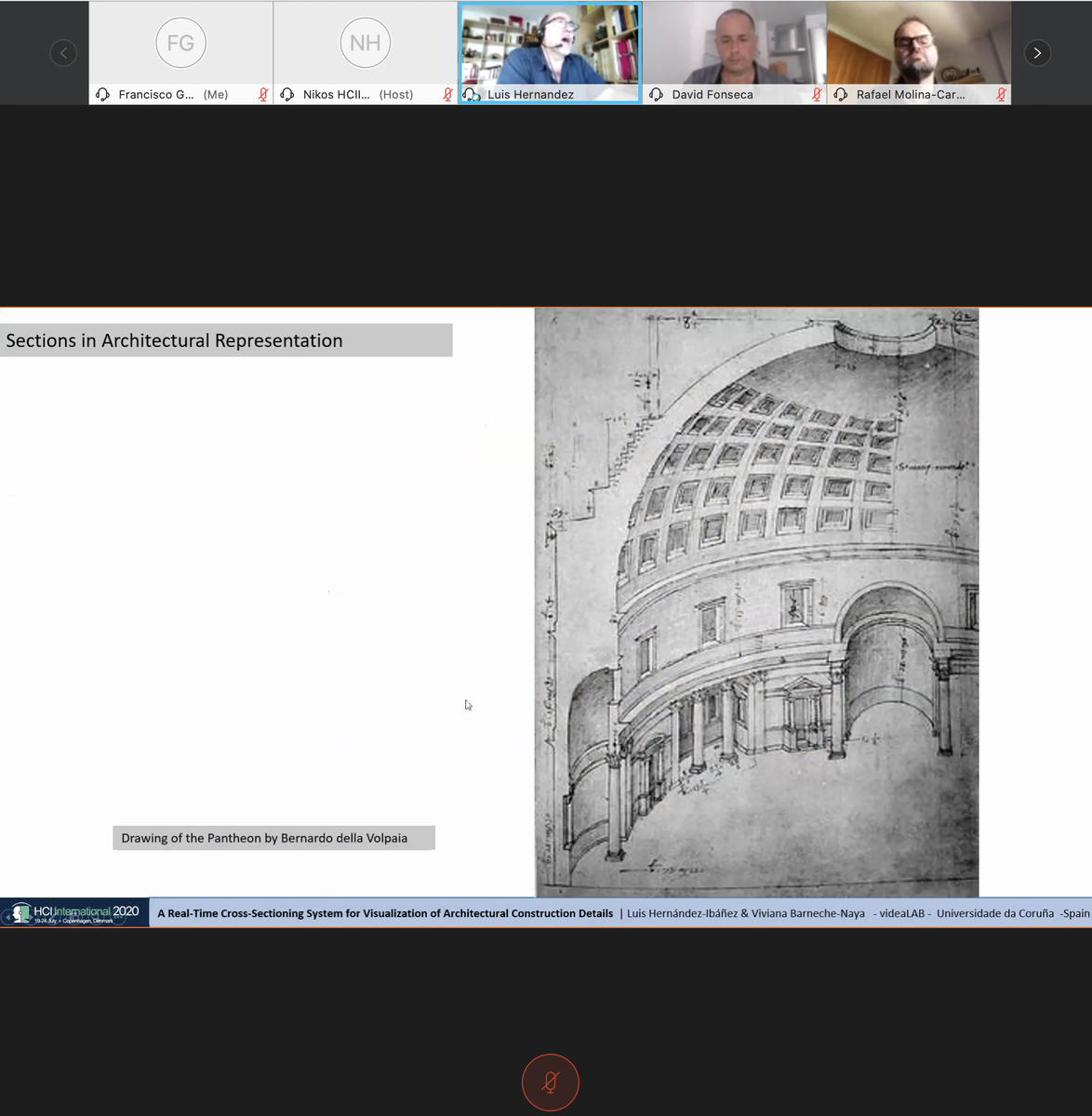The image size is (1092, 1116).
Task: Click 'Sections in Architectural Representation' slide title
Action: 174,340
